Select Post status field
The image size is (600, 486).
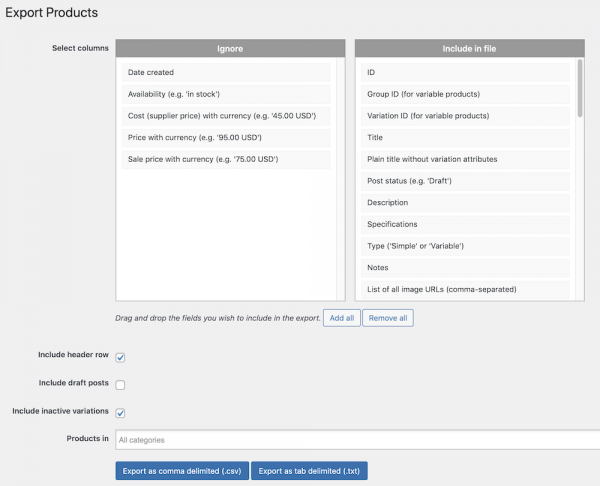[x=465, y=181]
